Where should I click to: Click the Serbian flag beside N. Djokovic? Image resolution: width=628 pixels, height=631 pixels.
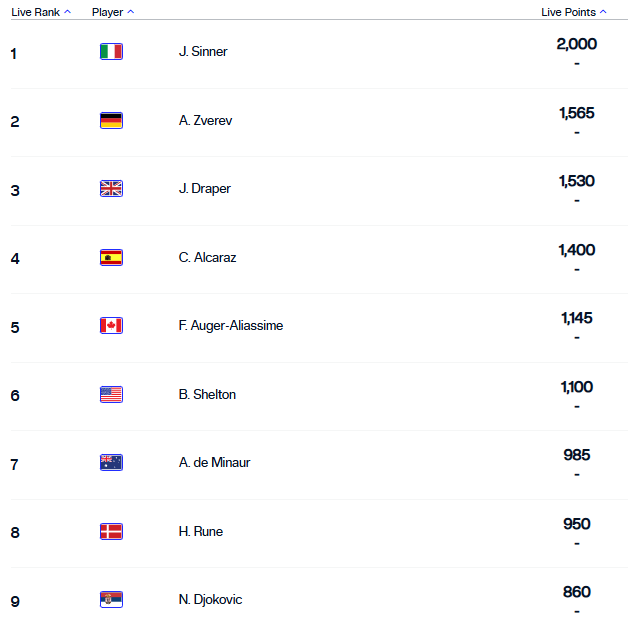coord(111,599)
